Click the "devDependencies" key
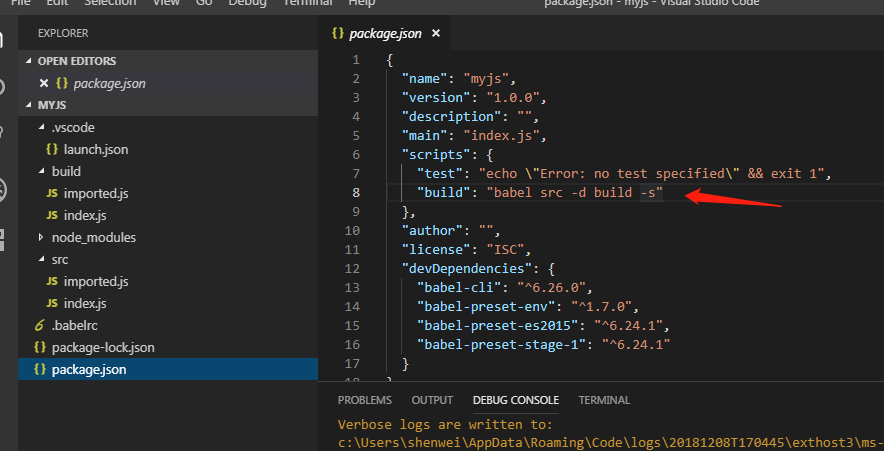 [x=466, y=268]
